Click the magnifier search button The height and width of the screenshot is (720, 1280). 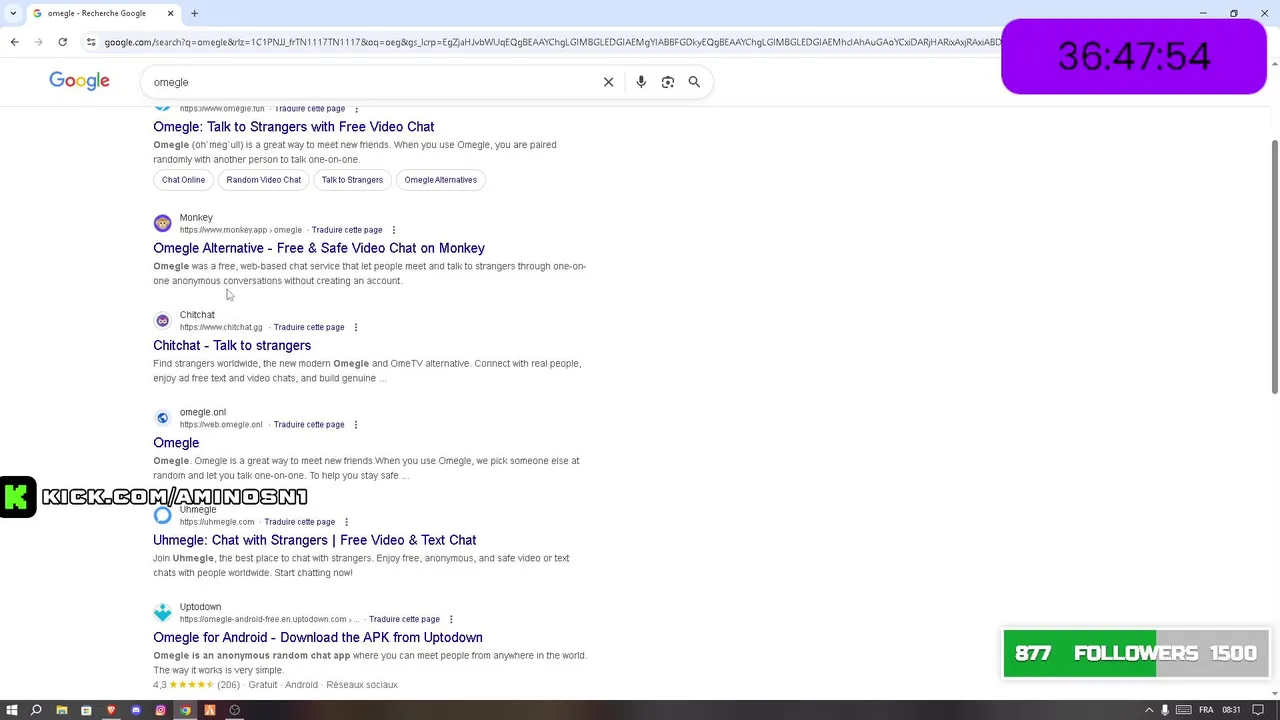click(x=694, y=82)
